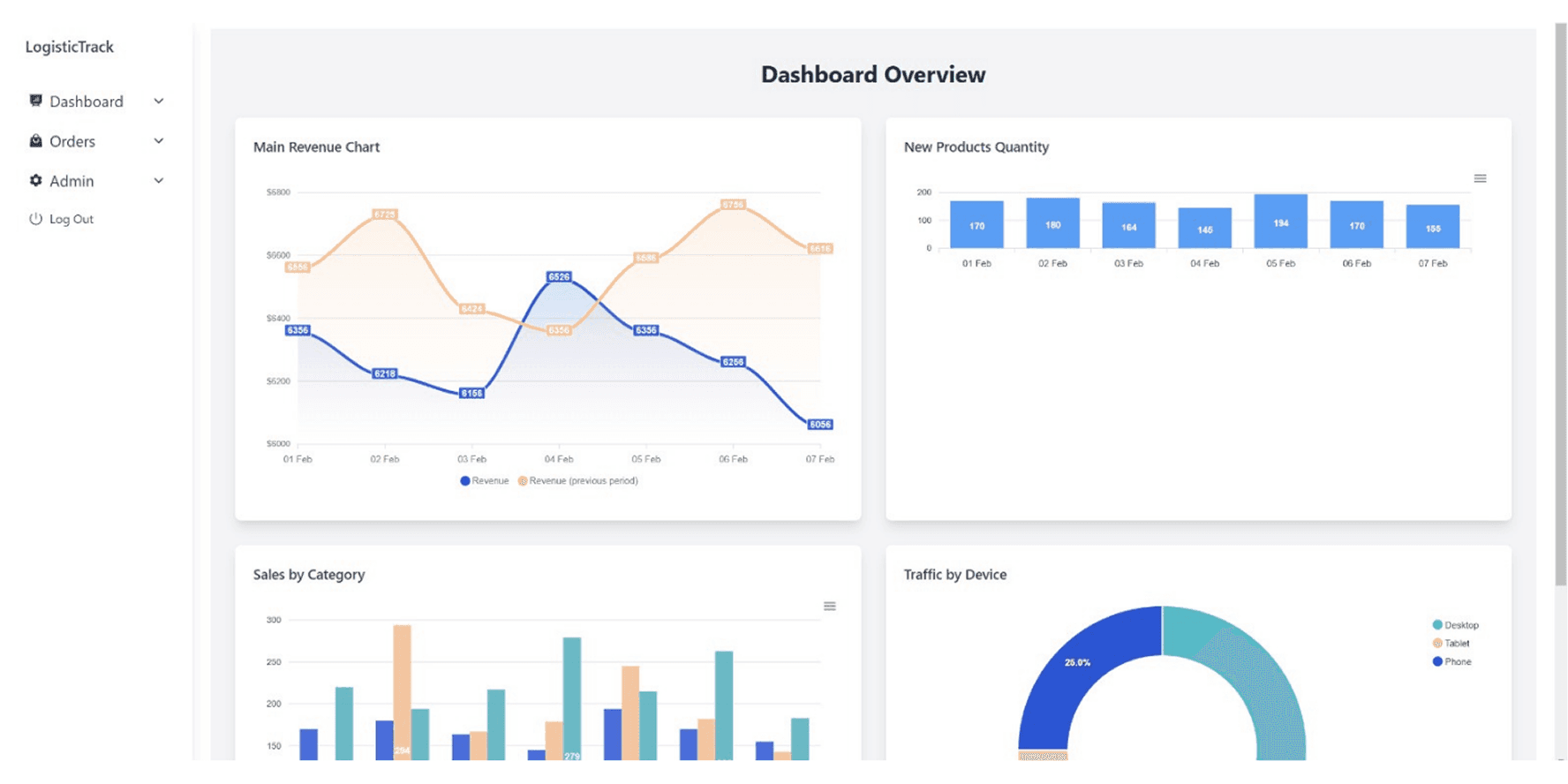
Task: Open Sales by Category chart hamburger menu
Action: tap(829, 606)
